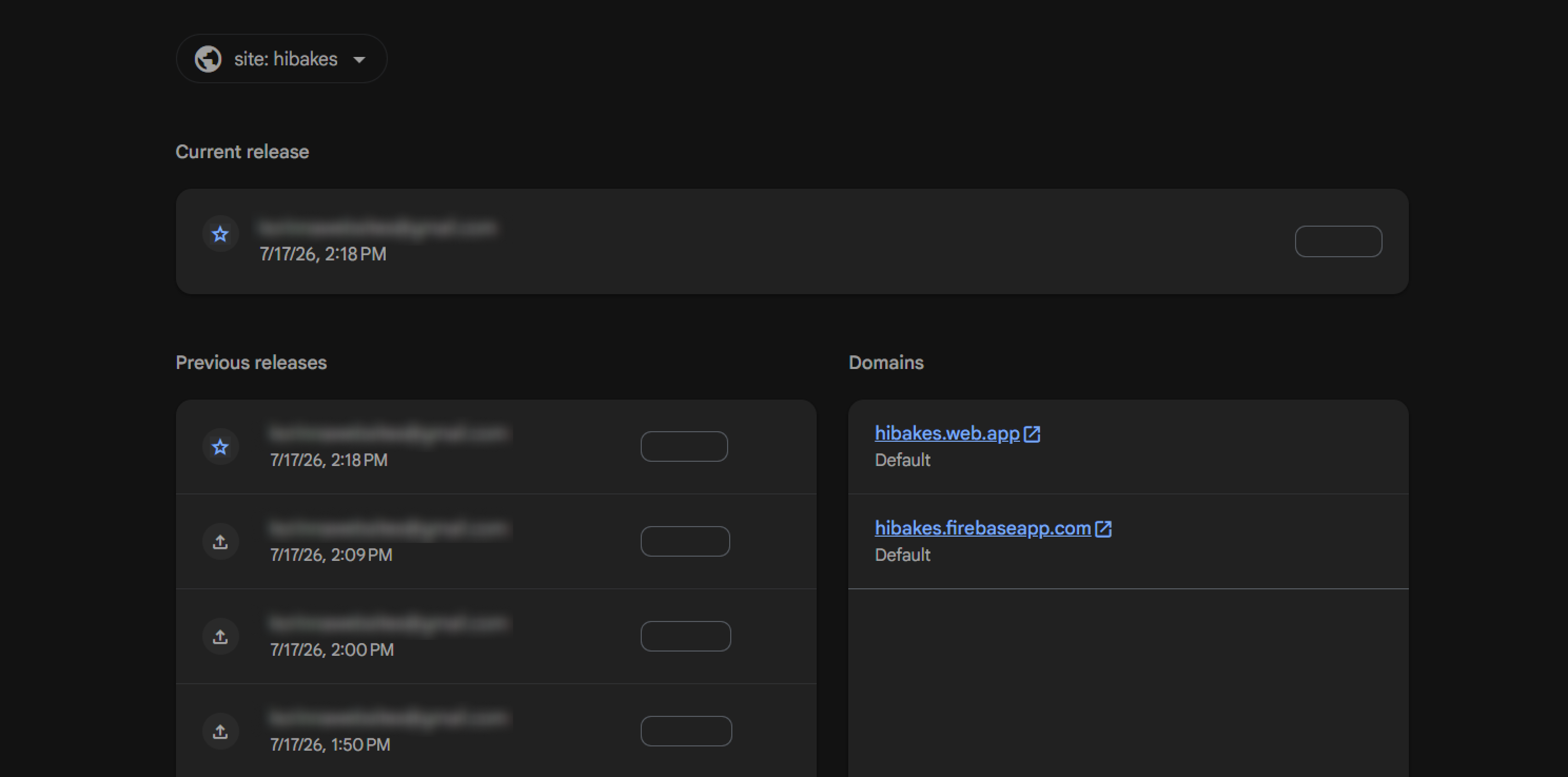Click pill button in 2:09 PM release row
1568x777 pixels.
point(685,541)
